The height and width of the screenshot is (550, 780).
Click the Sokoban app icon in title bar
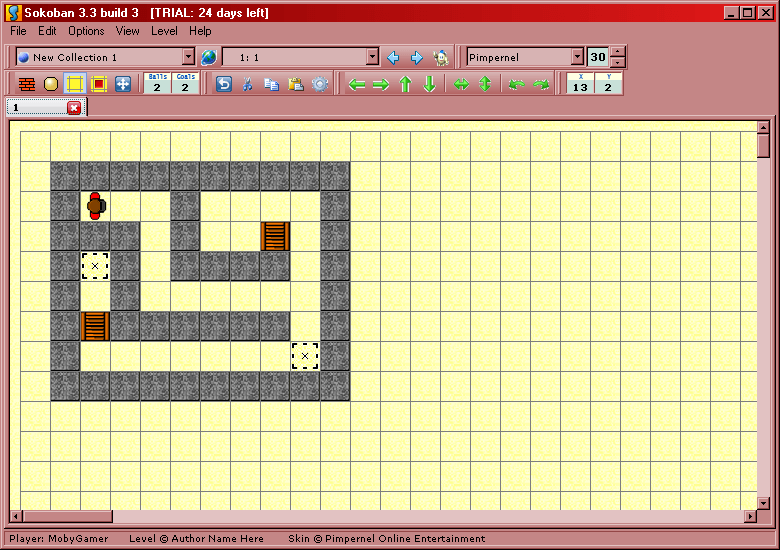point(14,13)
